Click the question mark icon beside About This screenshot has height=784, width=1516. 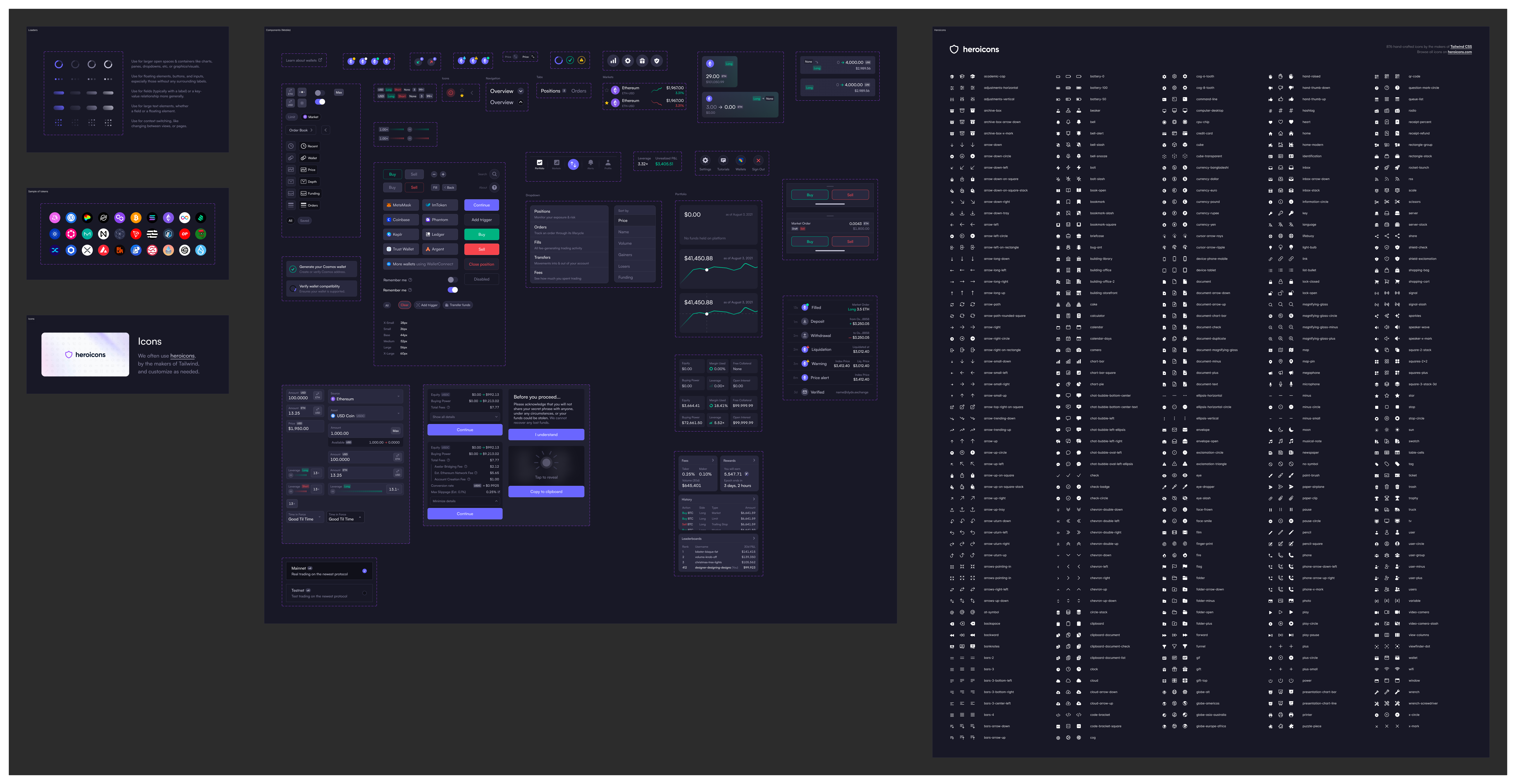coord(494,188)
